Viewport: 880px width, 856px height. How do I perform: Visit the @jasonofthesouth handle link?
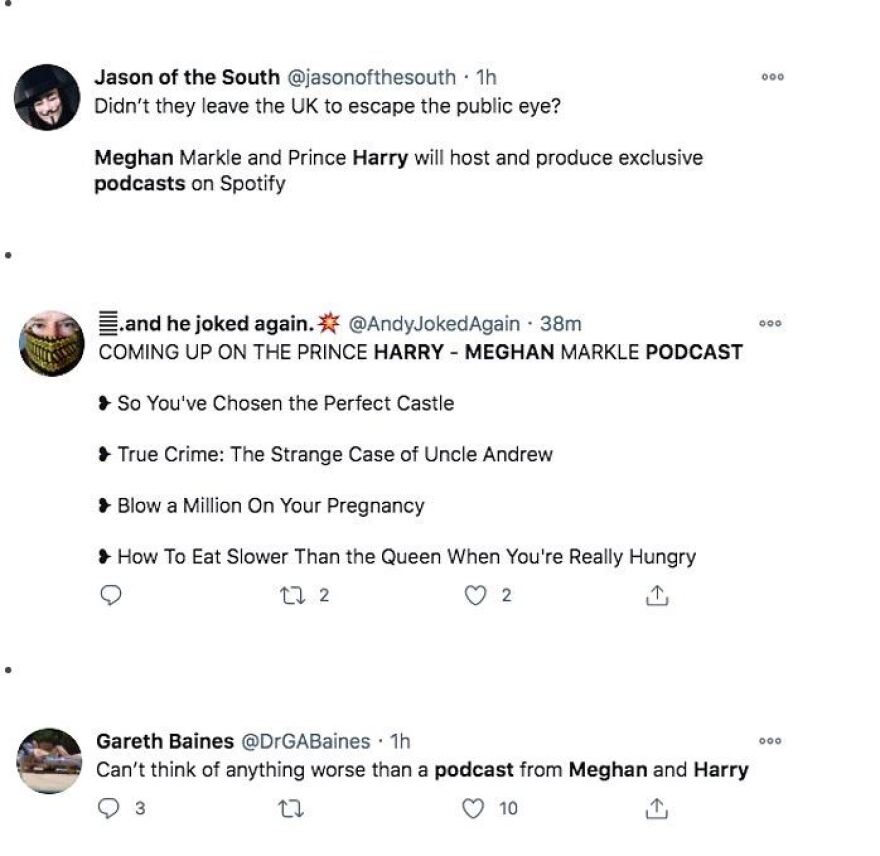372,77
